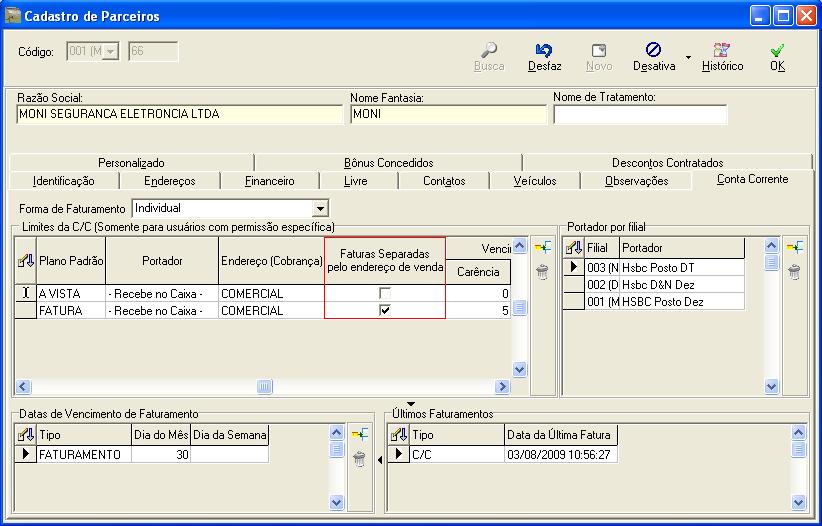This screenshot has height=526, width=822.
Task: Click sort icon in Datas de Vencimento grid header
Action: [26, 435]
